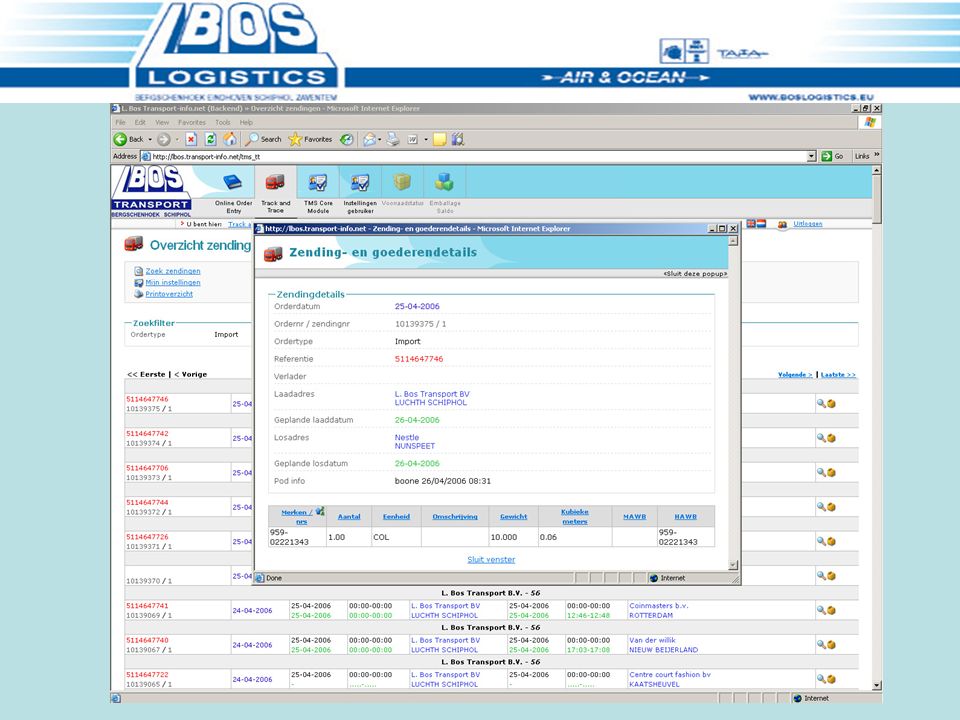Open the Tools menu
This screenshot has width=960, height=720.
point(223,122)
